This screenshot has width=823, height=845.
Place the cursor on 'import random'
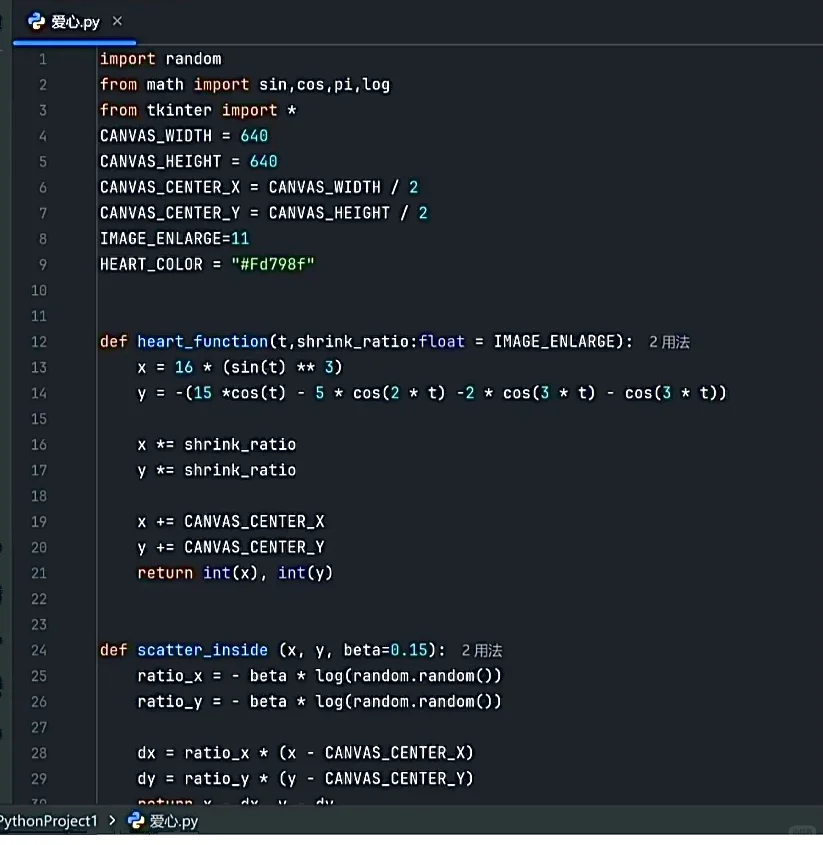161,59
